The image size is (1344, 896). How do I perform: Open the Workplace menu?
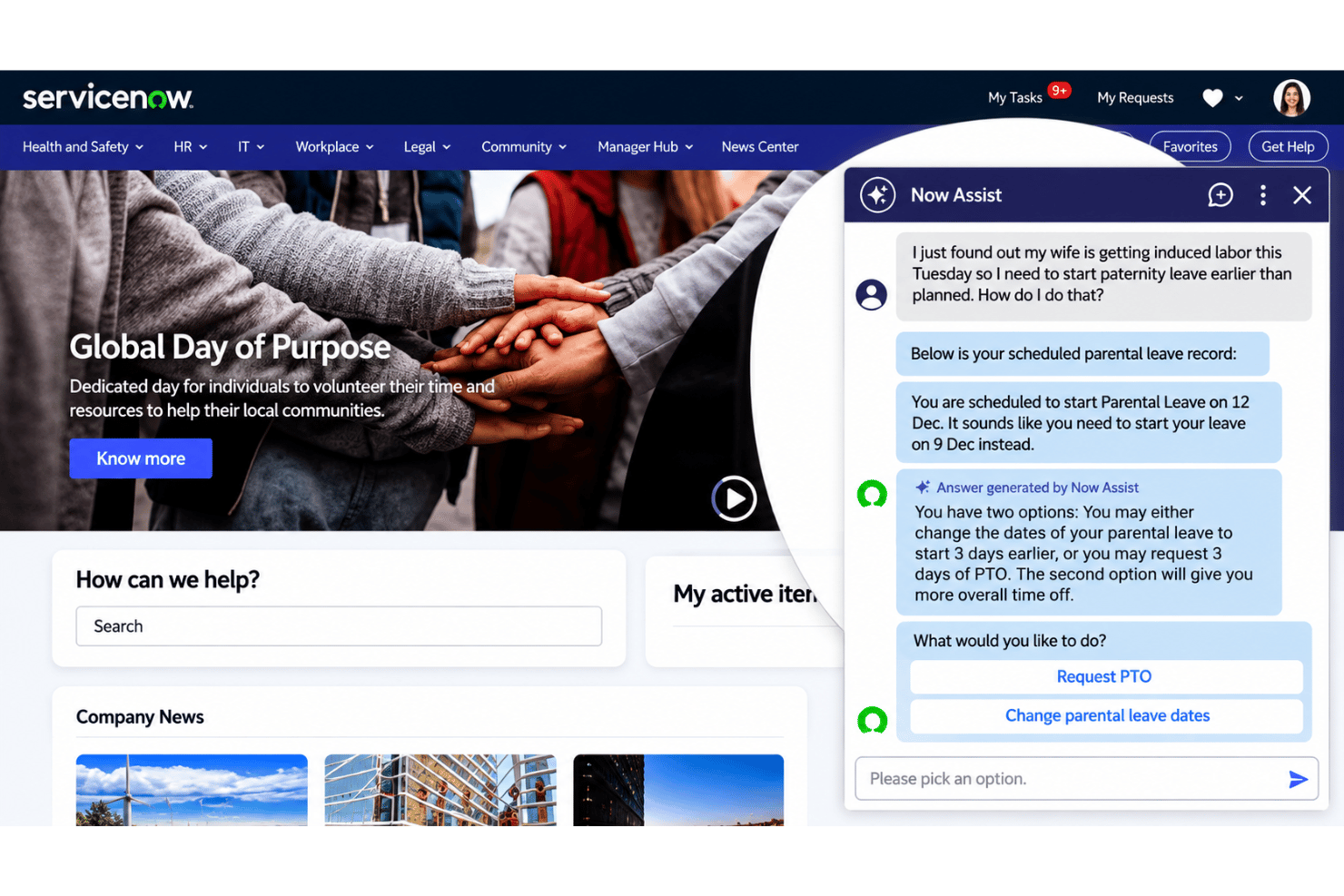tap(334, 147)
